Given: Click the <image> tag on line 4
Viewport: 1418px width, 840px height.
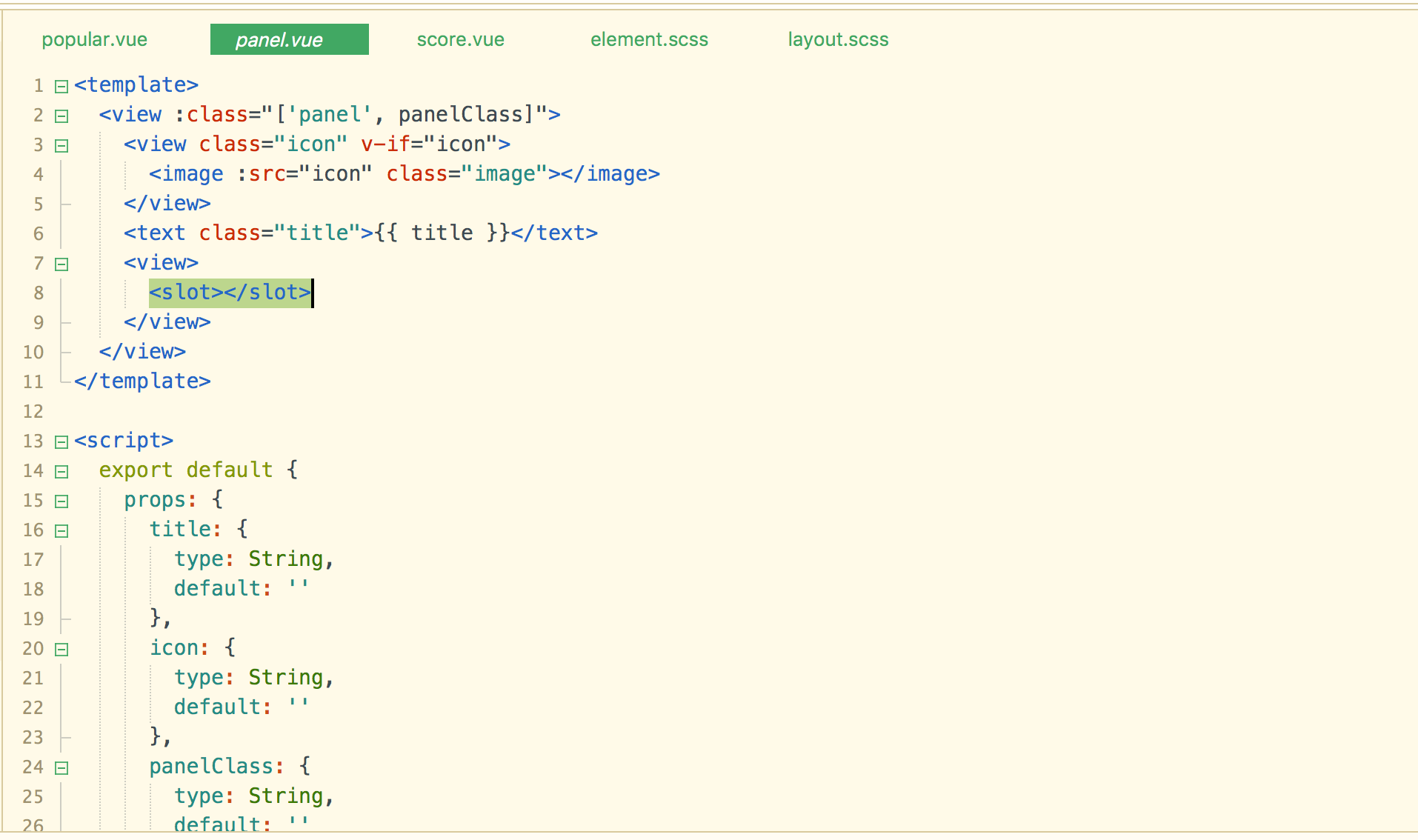Looking at the screenshot, I should pyautogui.click(x=186, y=174).
